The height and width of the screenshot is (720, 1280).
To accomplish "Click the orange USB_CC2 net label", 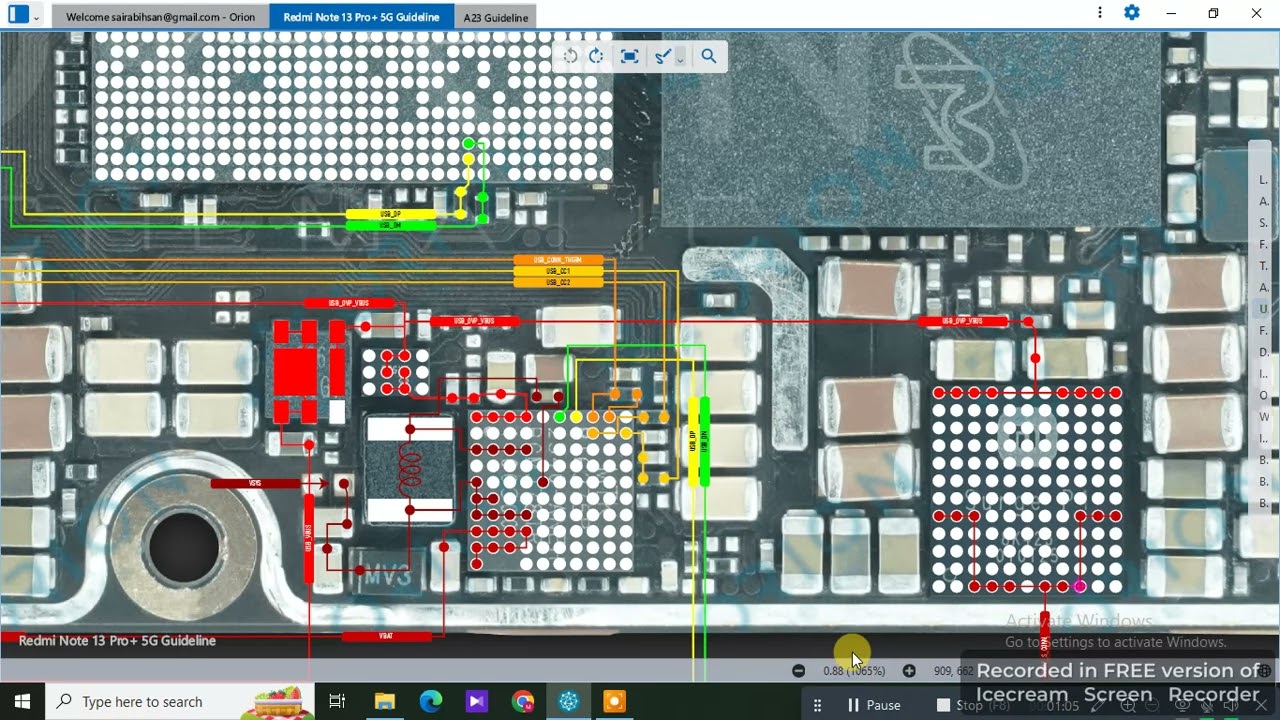I will click(x=559, y=283).
